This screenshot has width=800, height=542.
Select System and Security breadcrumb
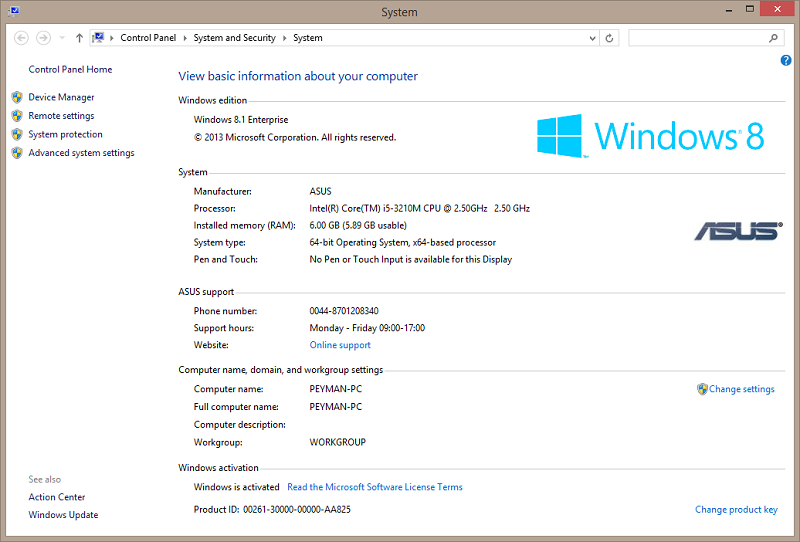pos(234,38)
